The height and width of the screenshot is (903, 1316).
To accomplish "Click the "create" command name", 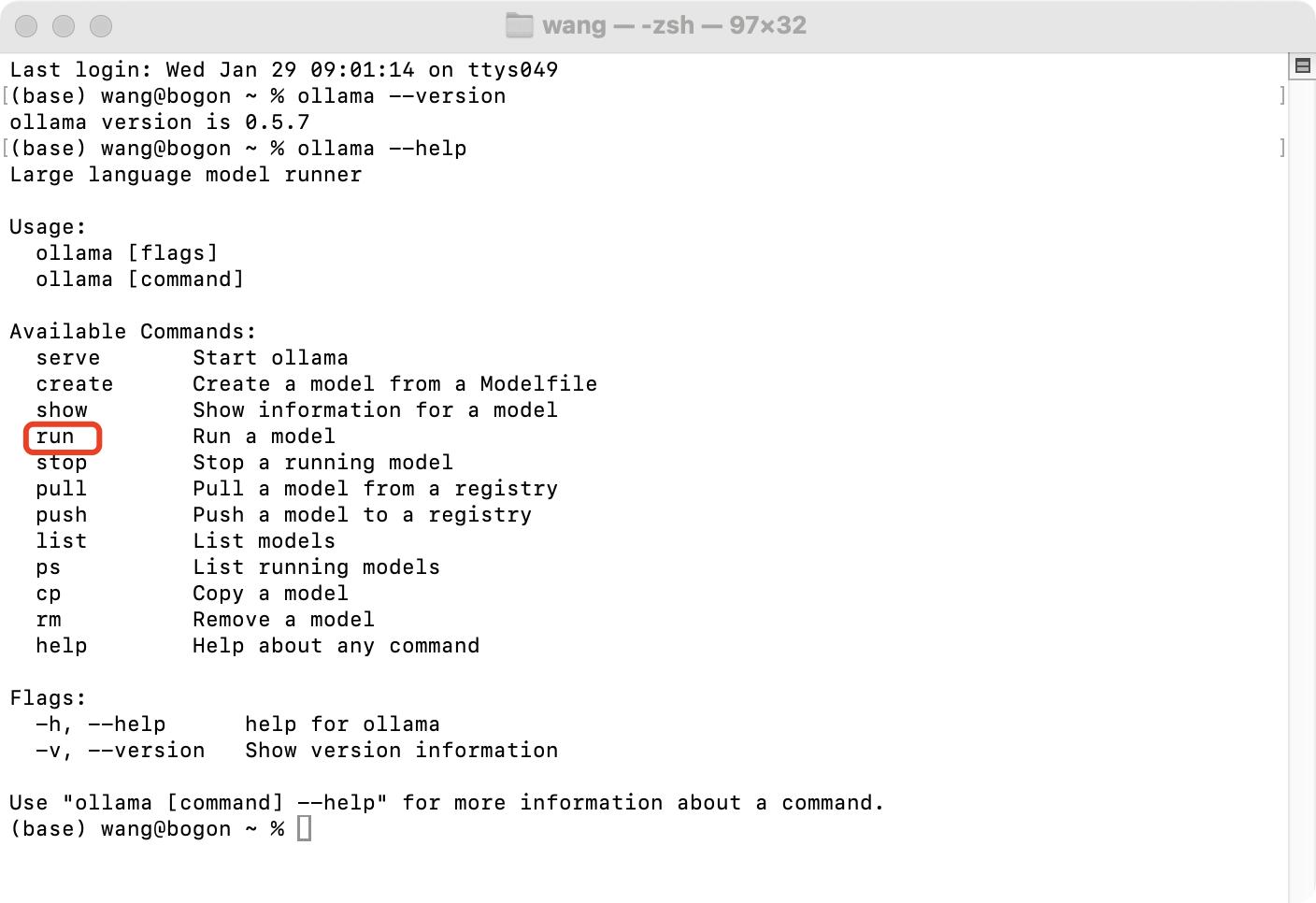I will click(74, 384).
